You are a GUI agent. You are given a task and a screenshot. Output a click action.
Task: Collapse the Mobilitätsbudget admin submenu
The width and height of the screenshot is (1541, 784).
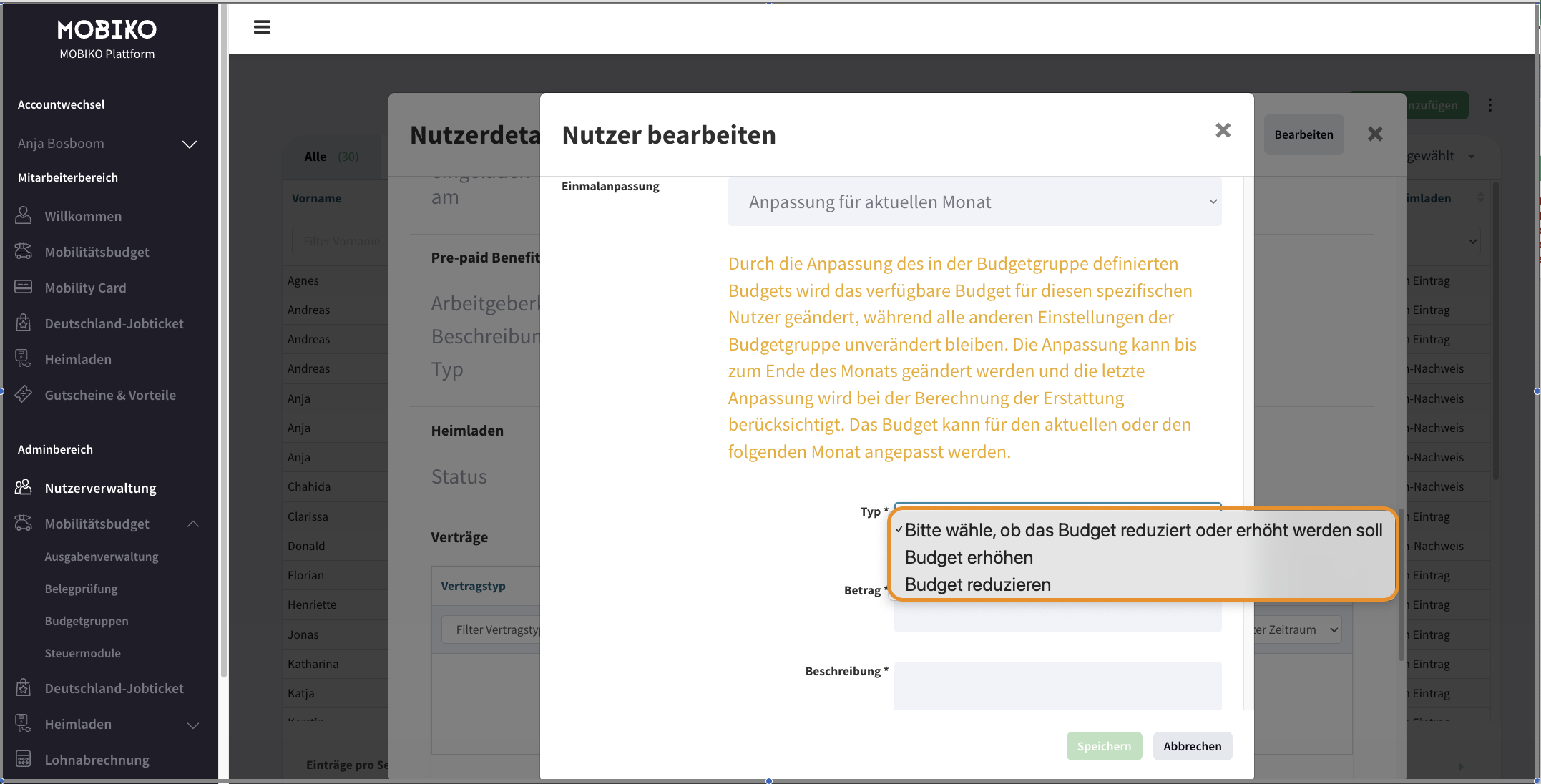pyautogui.click(x=192, y=524)
